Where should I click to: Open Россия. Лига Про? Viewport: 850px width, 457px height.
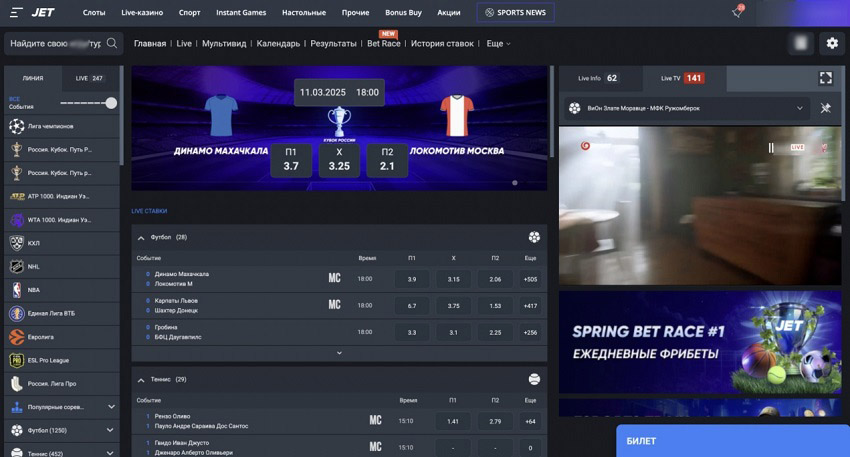(x=62, y=383)
